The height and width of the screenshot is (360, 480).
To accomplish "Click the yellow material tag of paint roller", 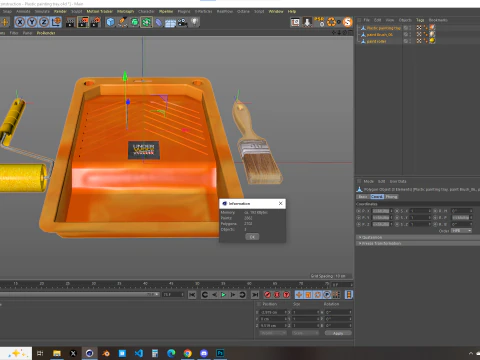I will pos(432,41).
